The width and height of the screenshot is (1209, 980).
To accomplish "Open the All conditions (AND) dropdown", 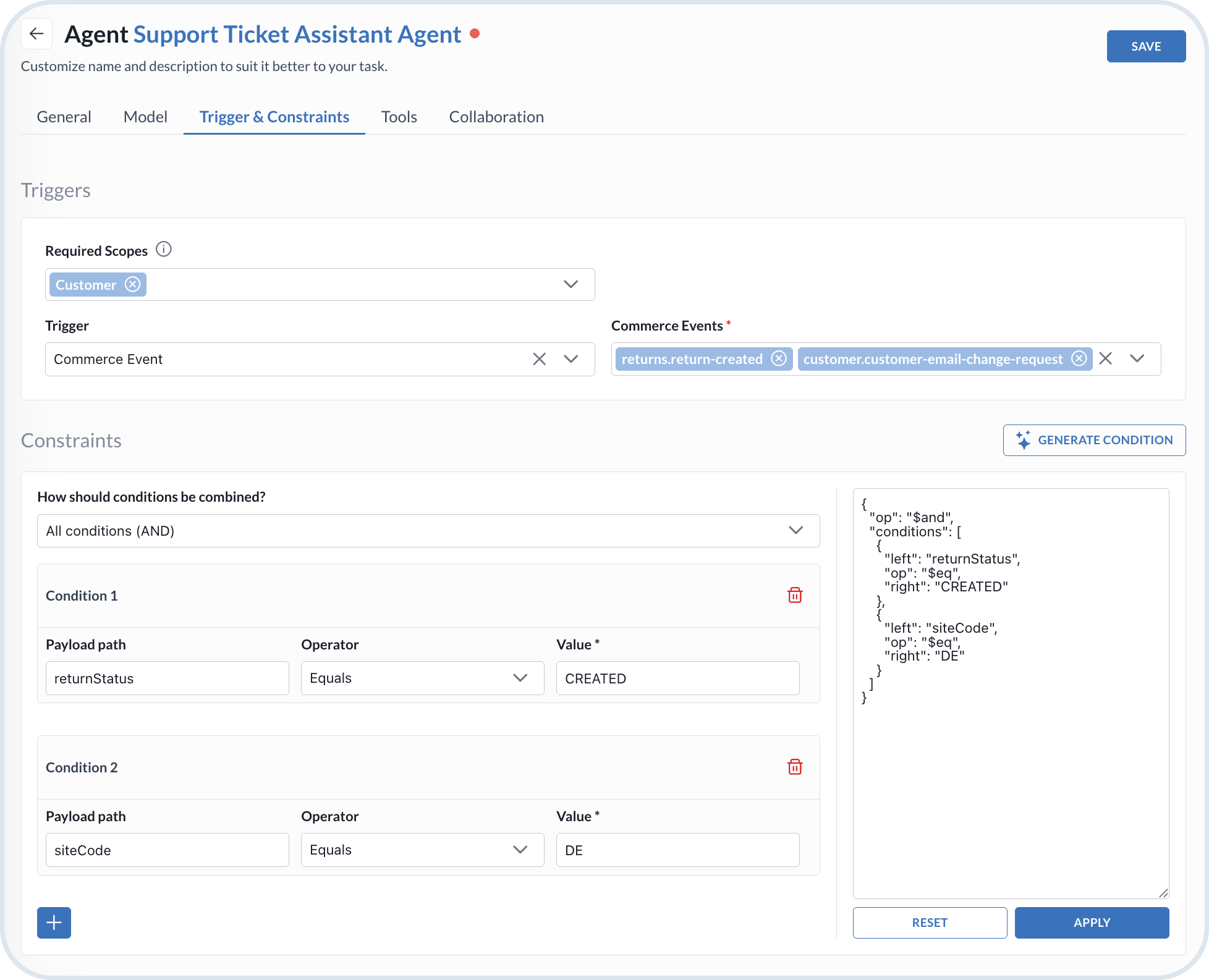I will point(428,531).
